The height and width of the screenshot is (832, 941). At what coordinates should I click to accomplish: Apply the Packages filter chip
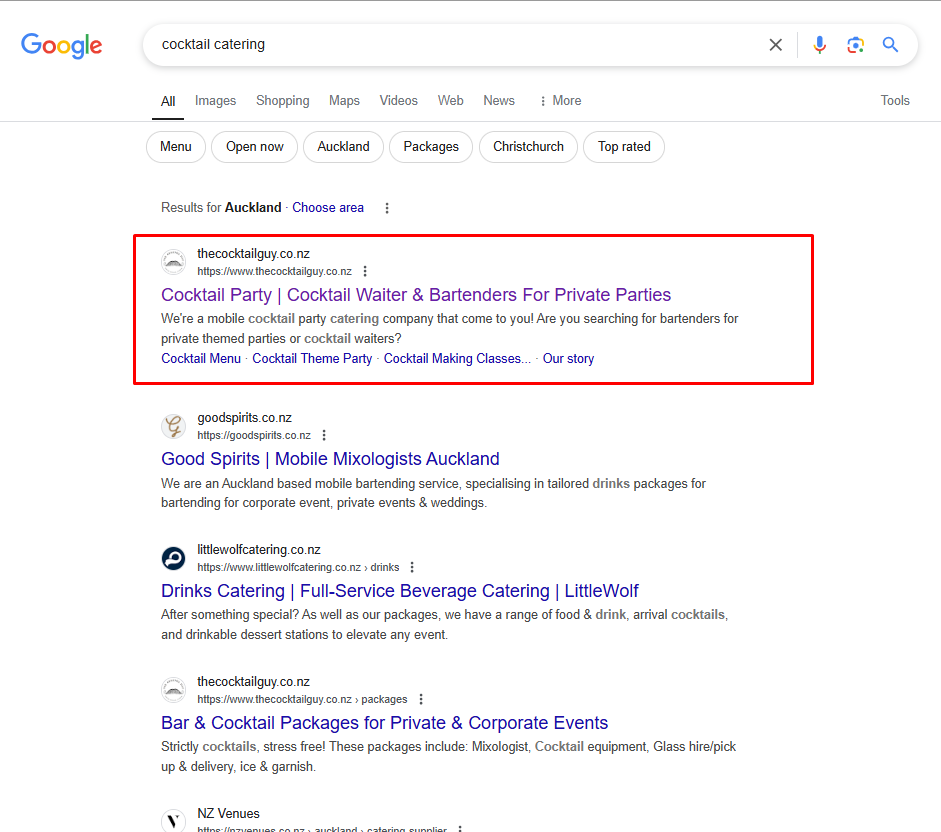point(431,146)
